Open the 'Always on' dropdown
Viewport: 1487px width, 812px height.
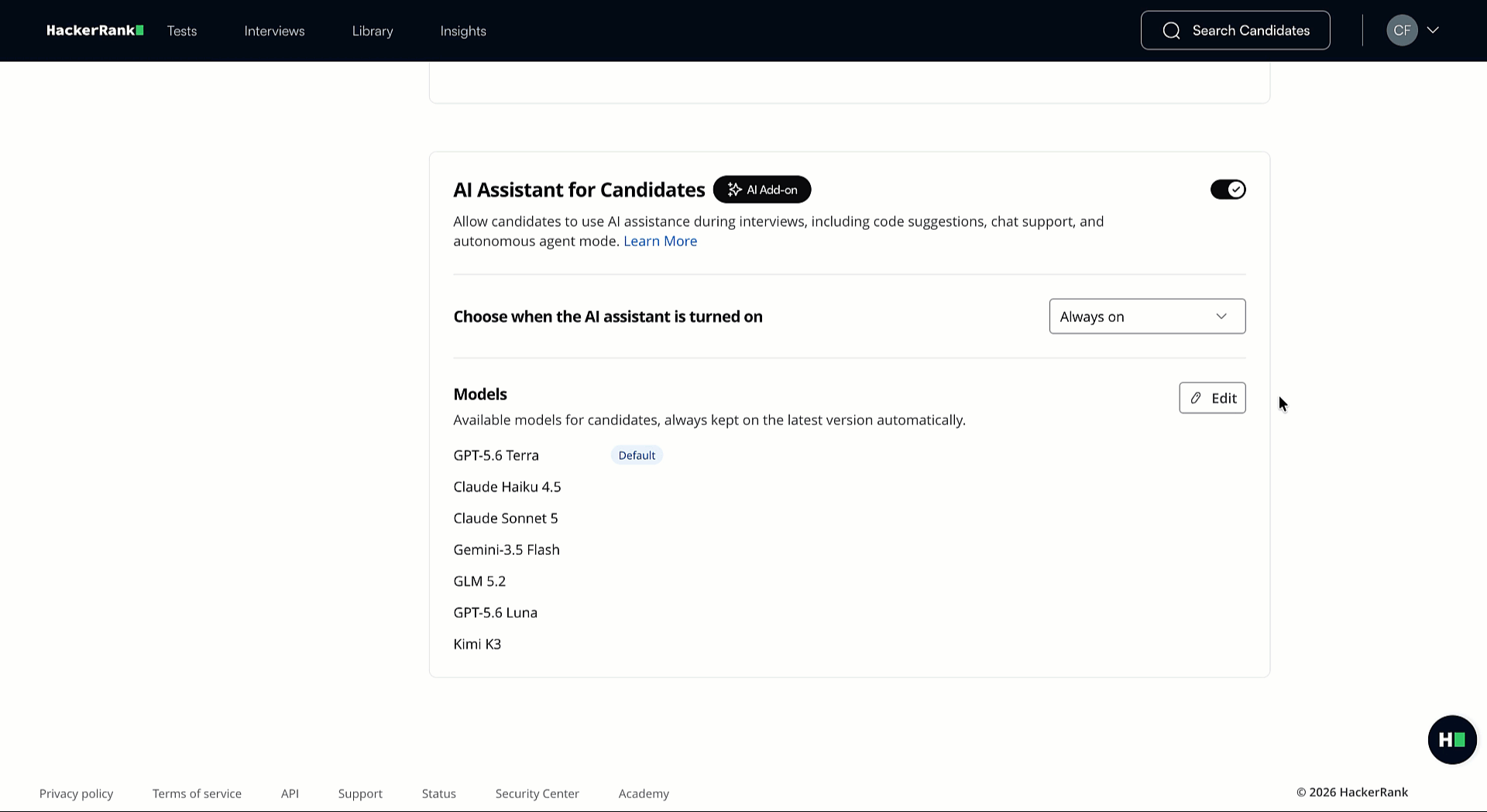click(1147, 317)
